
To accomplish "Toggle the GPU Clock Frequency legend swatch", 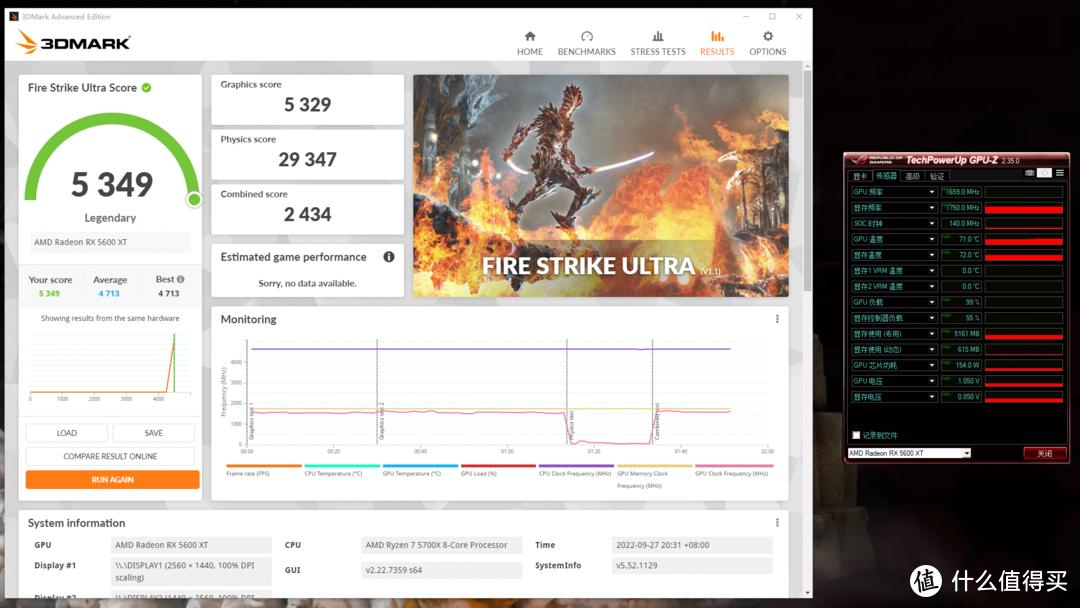I will coord(734,466).
